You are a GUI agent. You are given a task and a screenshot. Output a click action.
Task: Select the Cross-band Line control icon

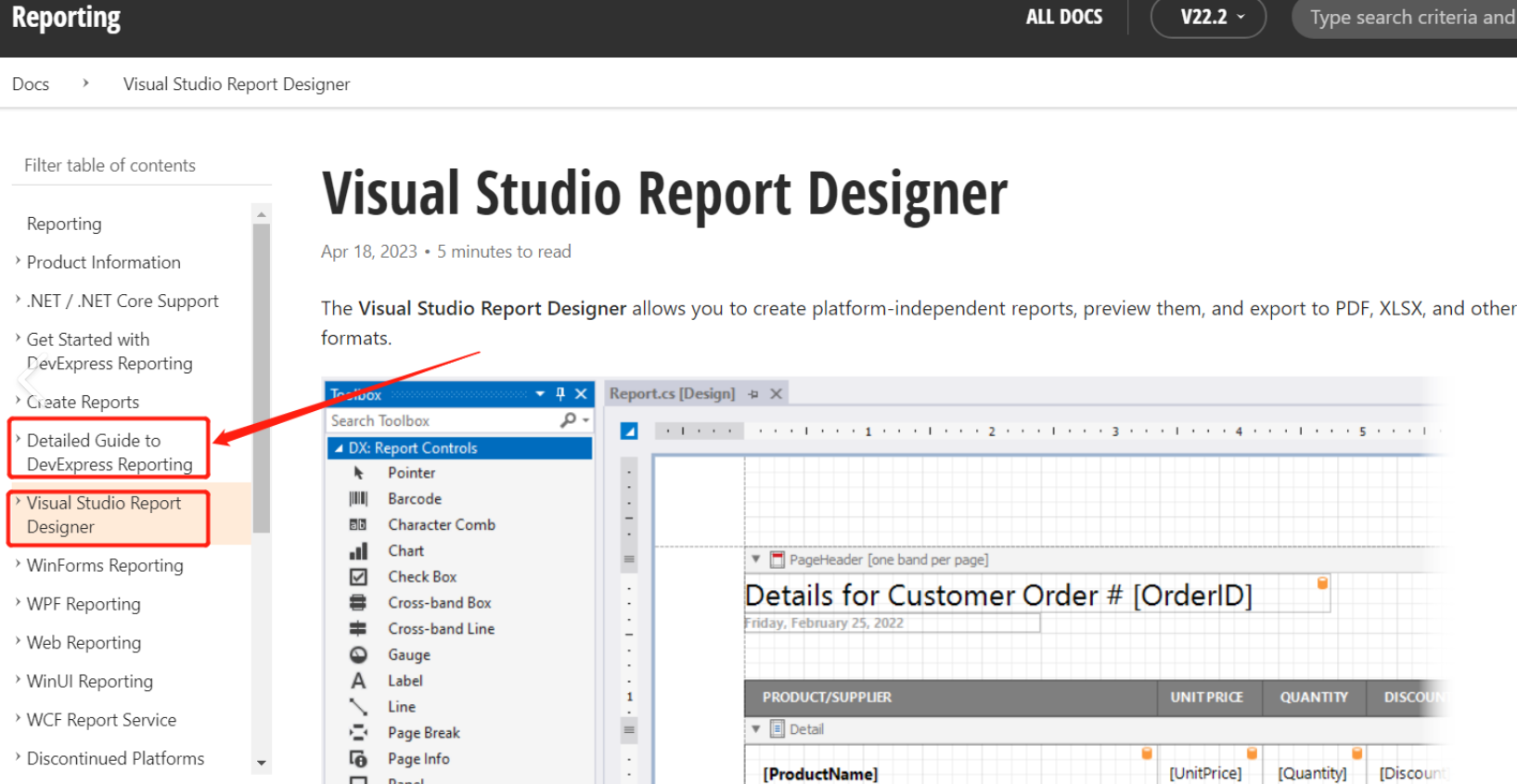coord(358,629)
